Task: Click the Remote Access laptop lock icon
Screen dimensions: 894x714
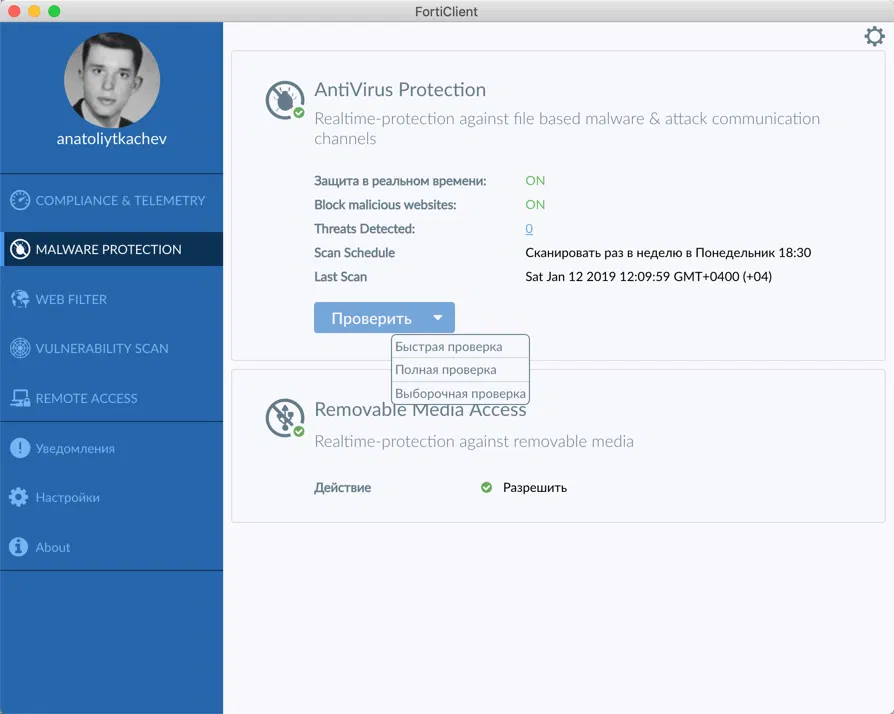Action: (x=20, y=398)
